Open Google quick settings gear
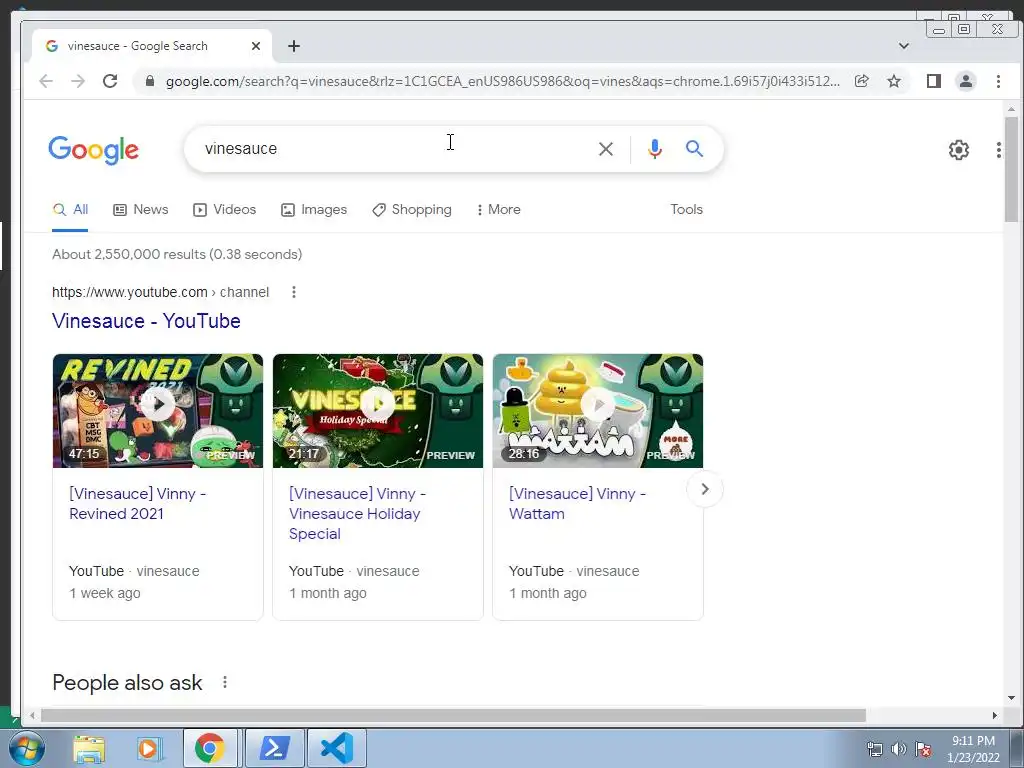 pyautogui.click(x=959, y=150)
